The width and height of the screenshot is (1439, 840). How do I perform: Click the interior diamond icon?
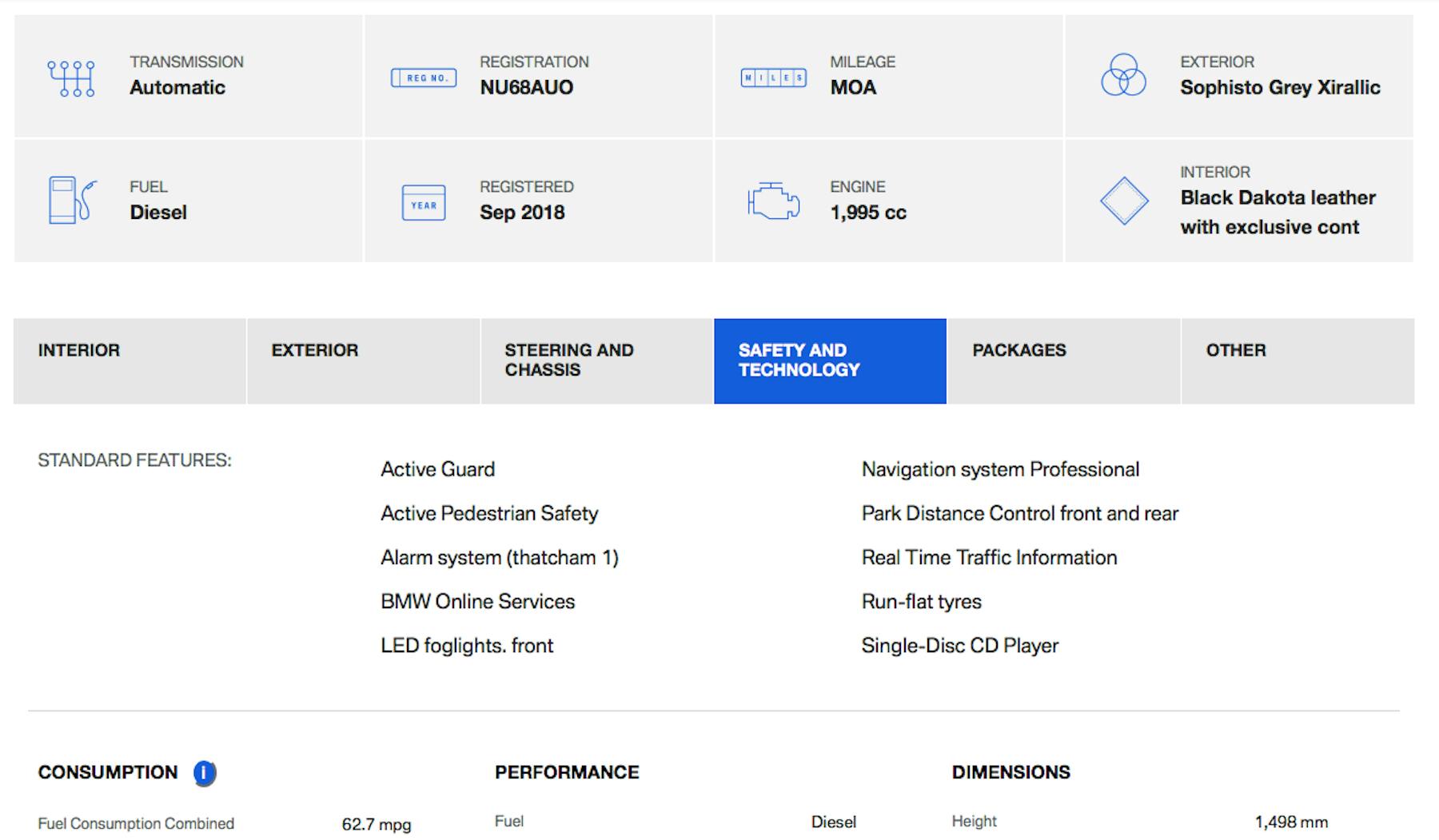pyautogui.click(x=1124, y=201)
